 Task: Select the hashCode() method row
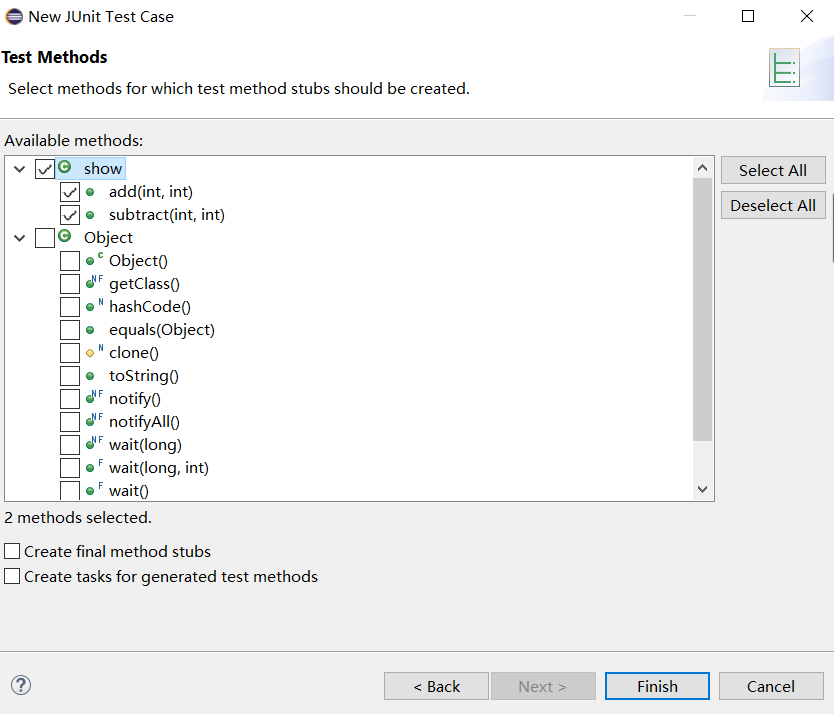pos(149,307)
